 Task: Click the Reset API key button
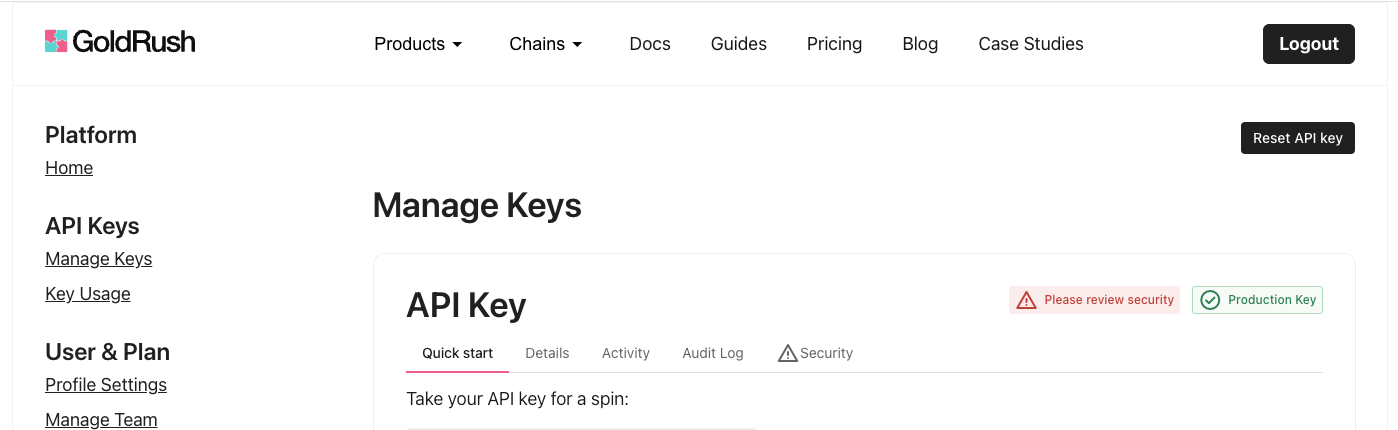(x=1297, y=138)
